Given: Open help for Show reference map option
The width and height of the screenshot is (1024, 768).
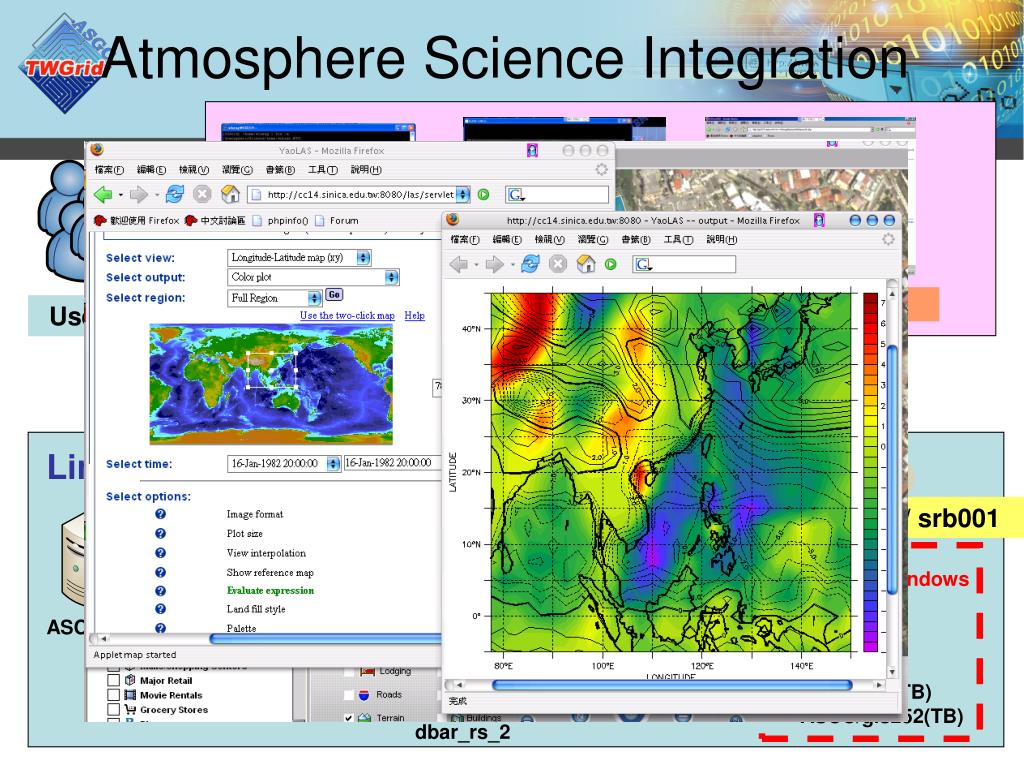Looking at the screenshot, I should pos(160,572).
